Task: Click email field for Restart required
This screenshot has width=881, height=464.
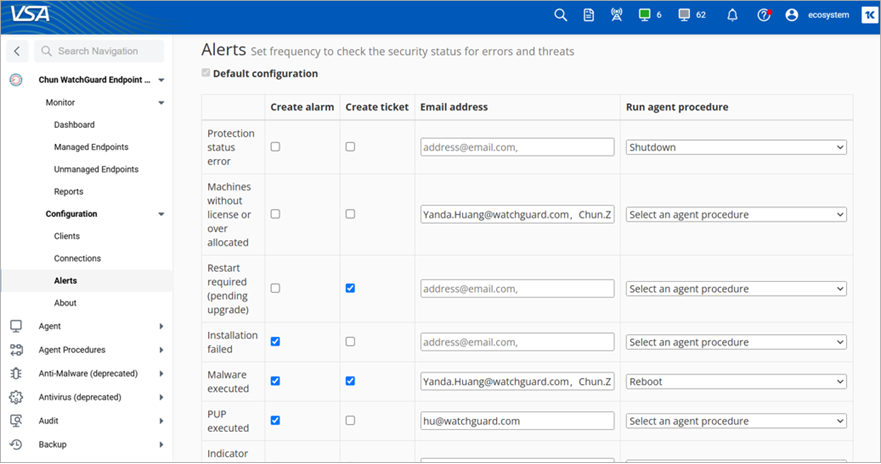Action: [x=517, y=289]
